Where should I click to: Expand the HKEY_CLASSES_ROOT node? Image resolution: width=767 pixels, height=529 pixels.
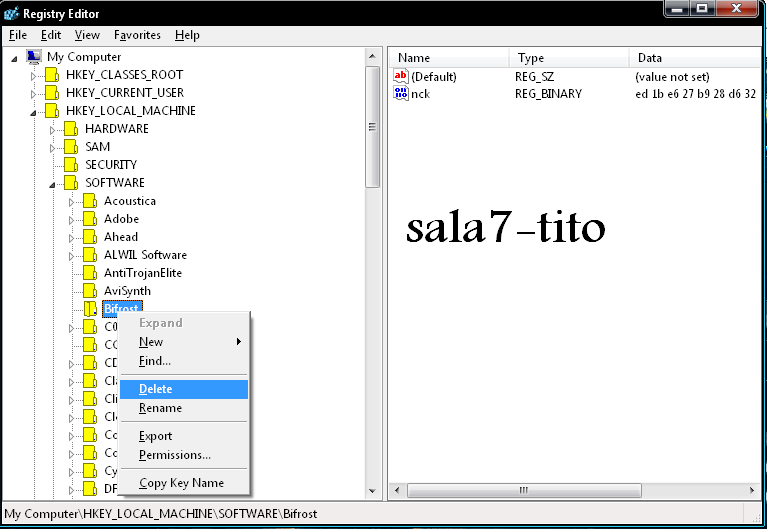(x=33, y=76)
